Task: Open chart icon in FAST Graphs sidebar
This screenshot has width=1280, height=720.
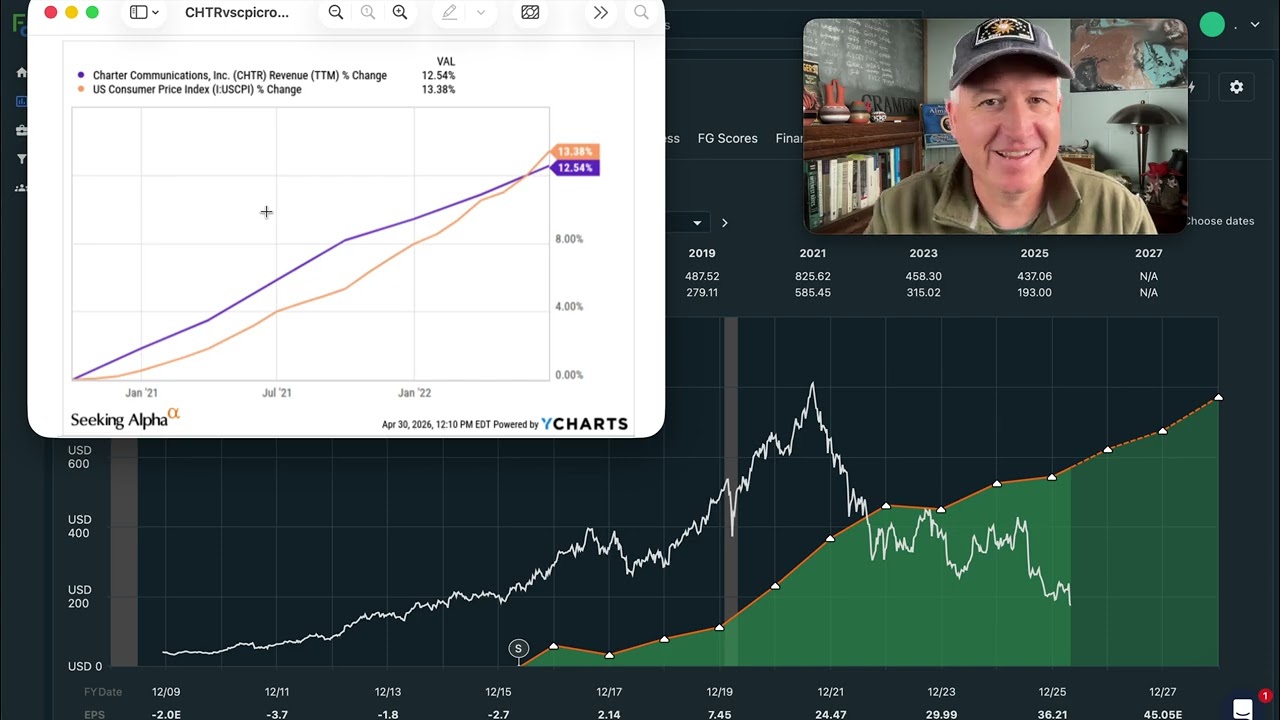Action: tap(21, 101)
